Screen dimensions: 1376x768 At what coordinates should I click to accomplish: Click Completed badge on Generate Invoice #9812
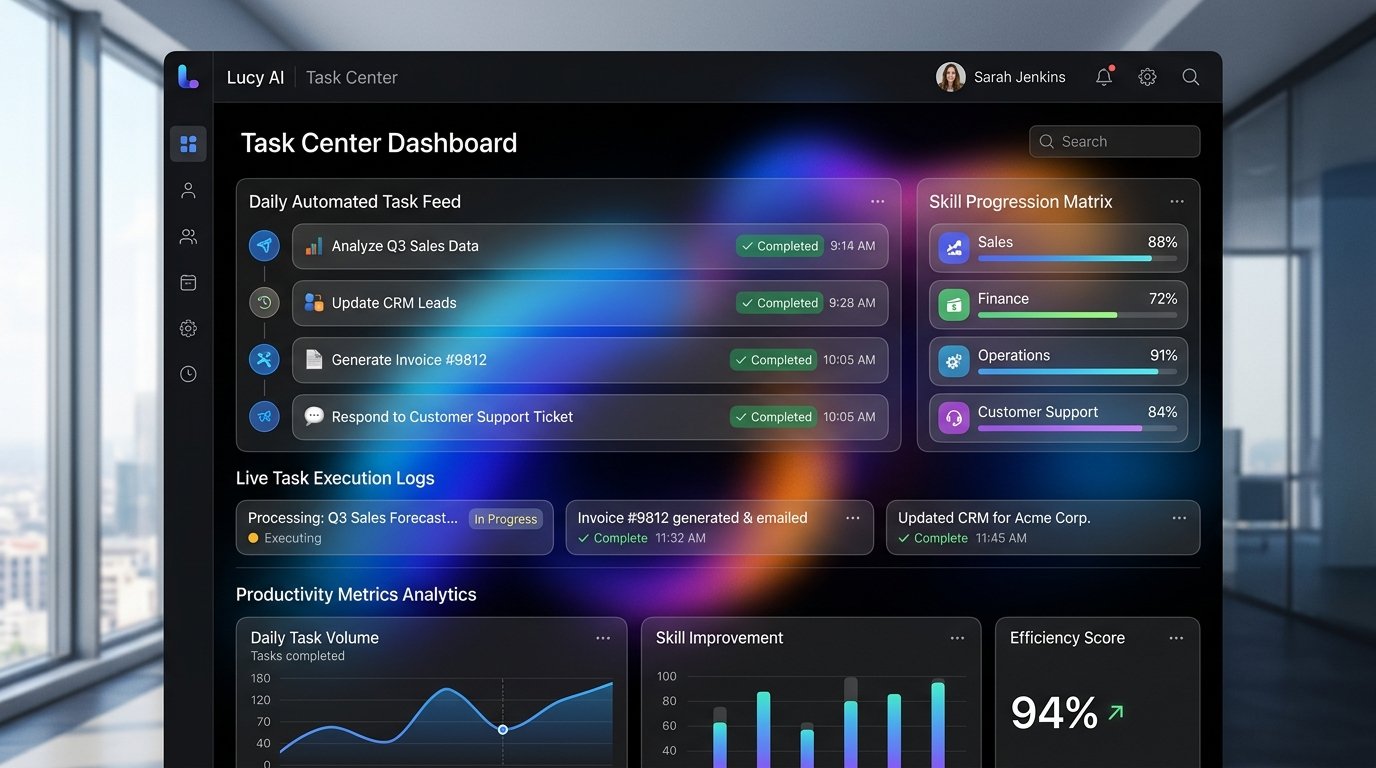tap(773, 360)
